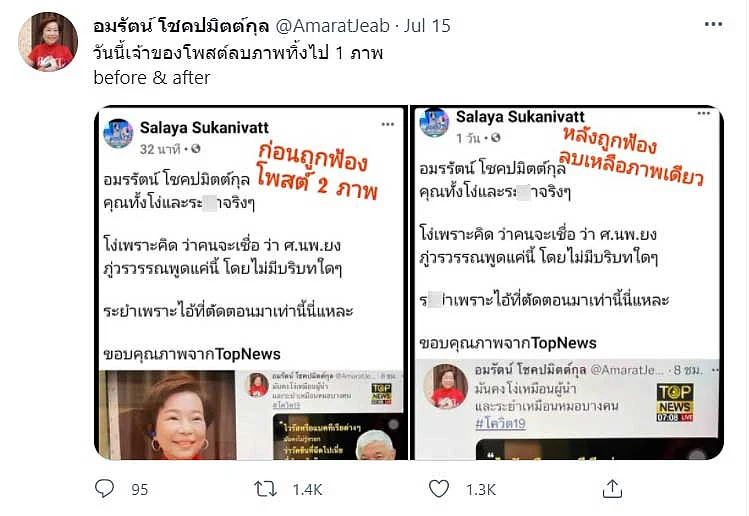Click the Top News logo in right image
The width and height of the screenshot is (749, 516).
point(674,403)
